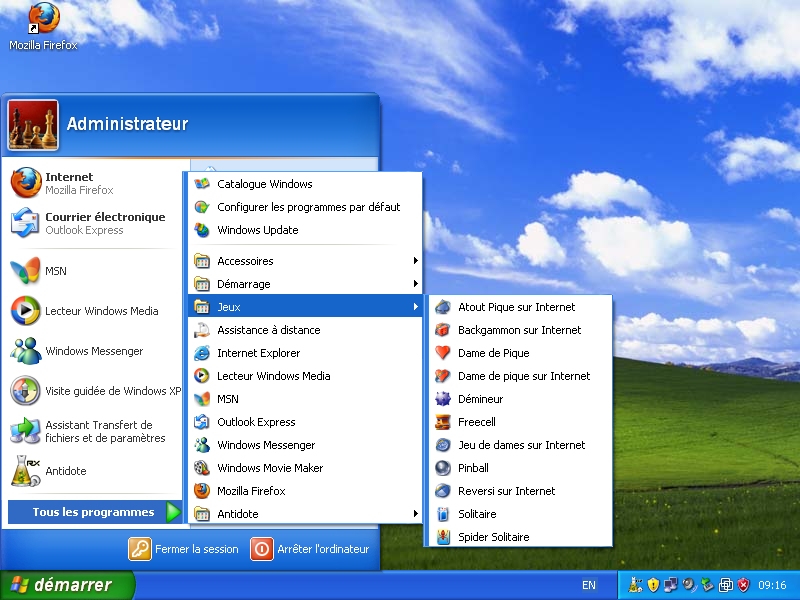The height and width of the screenshot is (600, 800).
Task: Click the EN language indicator in taskbar
Action: point(589,585)
